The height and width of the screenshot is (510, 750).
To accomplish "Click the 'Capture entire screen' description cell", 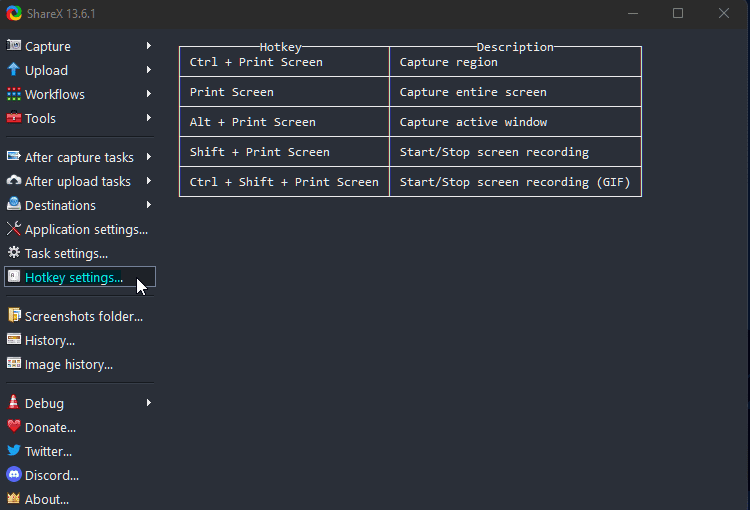I will click(516, 92).
